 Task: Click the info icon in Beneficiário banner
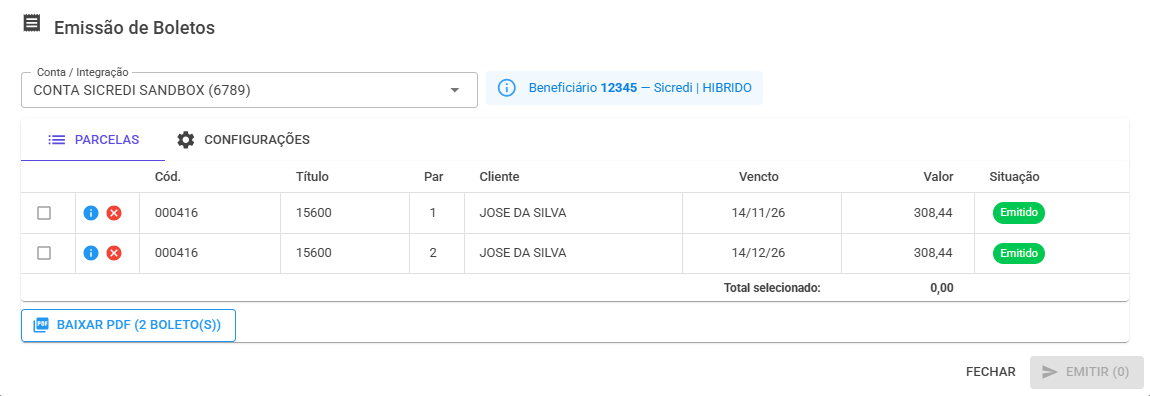pos(507,88)
